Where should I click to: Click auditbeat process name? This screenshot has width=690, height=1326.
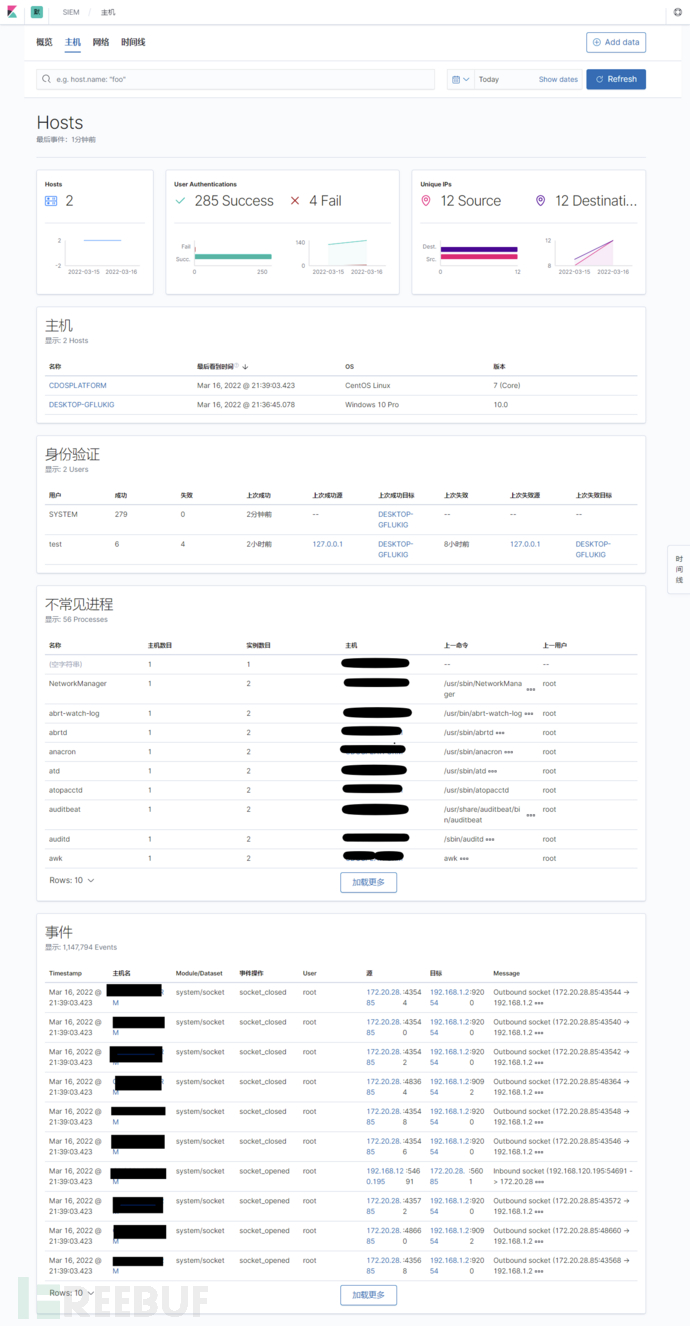point(66,811)
